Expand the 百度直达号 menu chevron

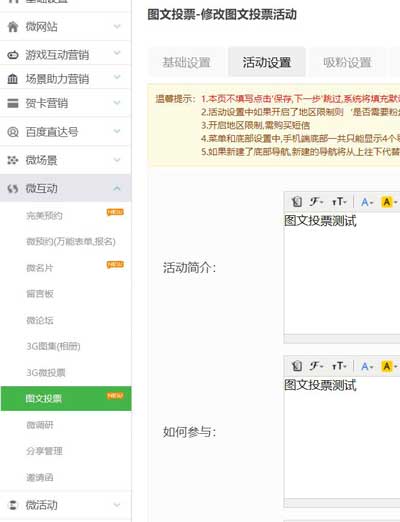coord(117,131)
